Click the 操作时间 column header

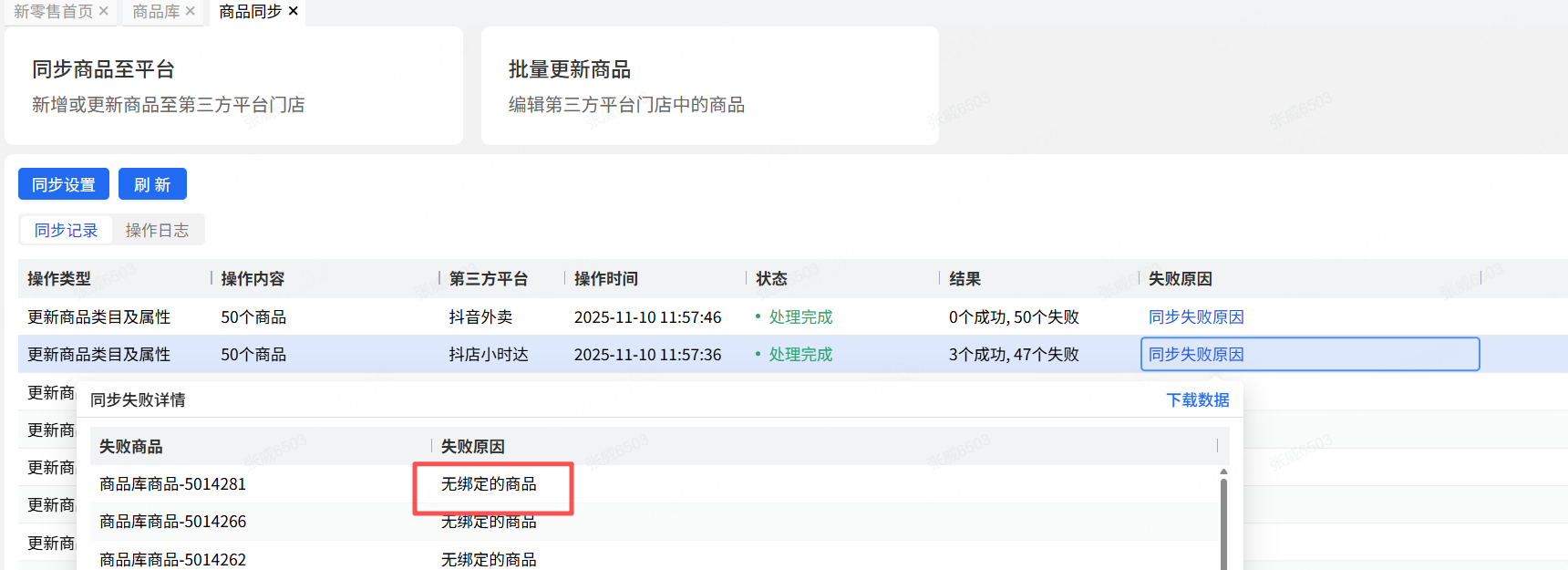click(606, 279)
